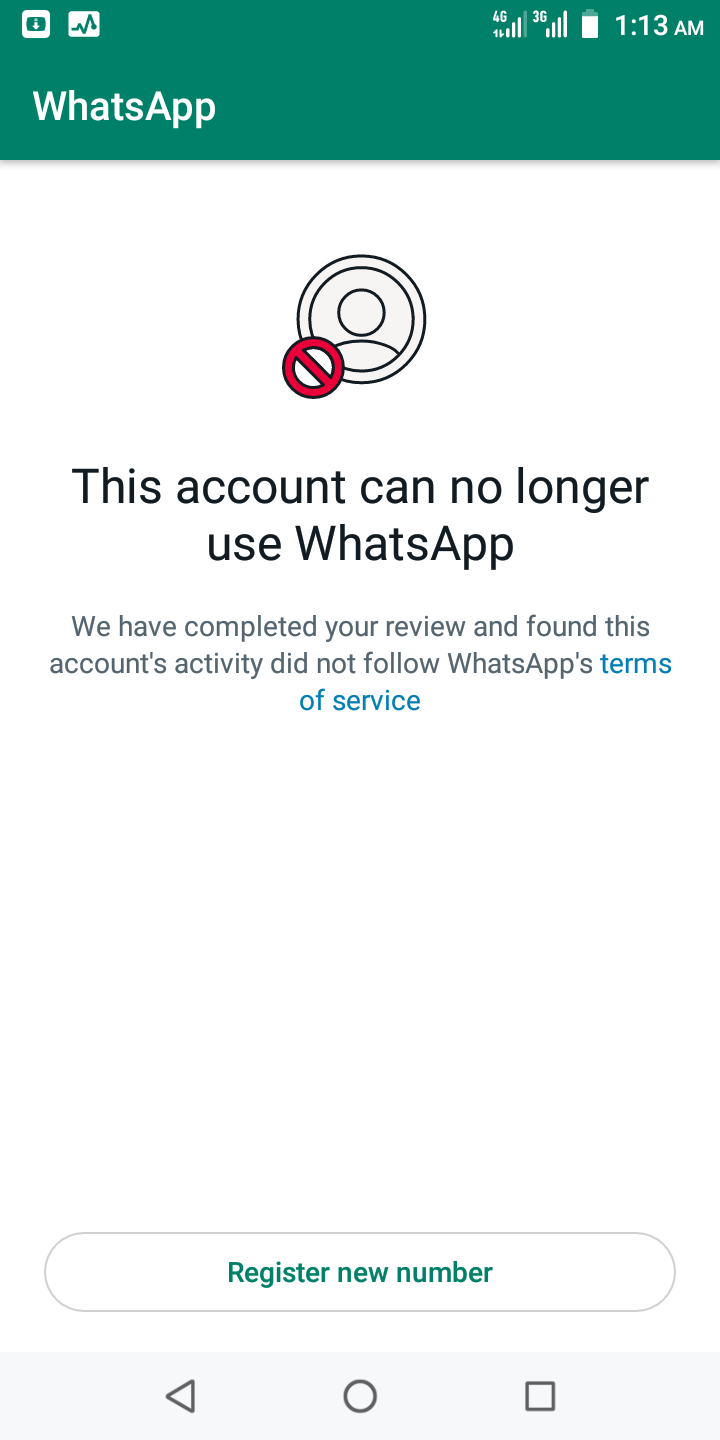The image size is (720, 1440).
Task: Tap the 3G signal strength indicator
Action: pyautogui.click(x=550, y=24)
